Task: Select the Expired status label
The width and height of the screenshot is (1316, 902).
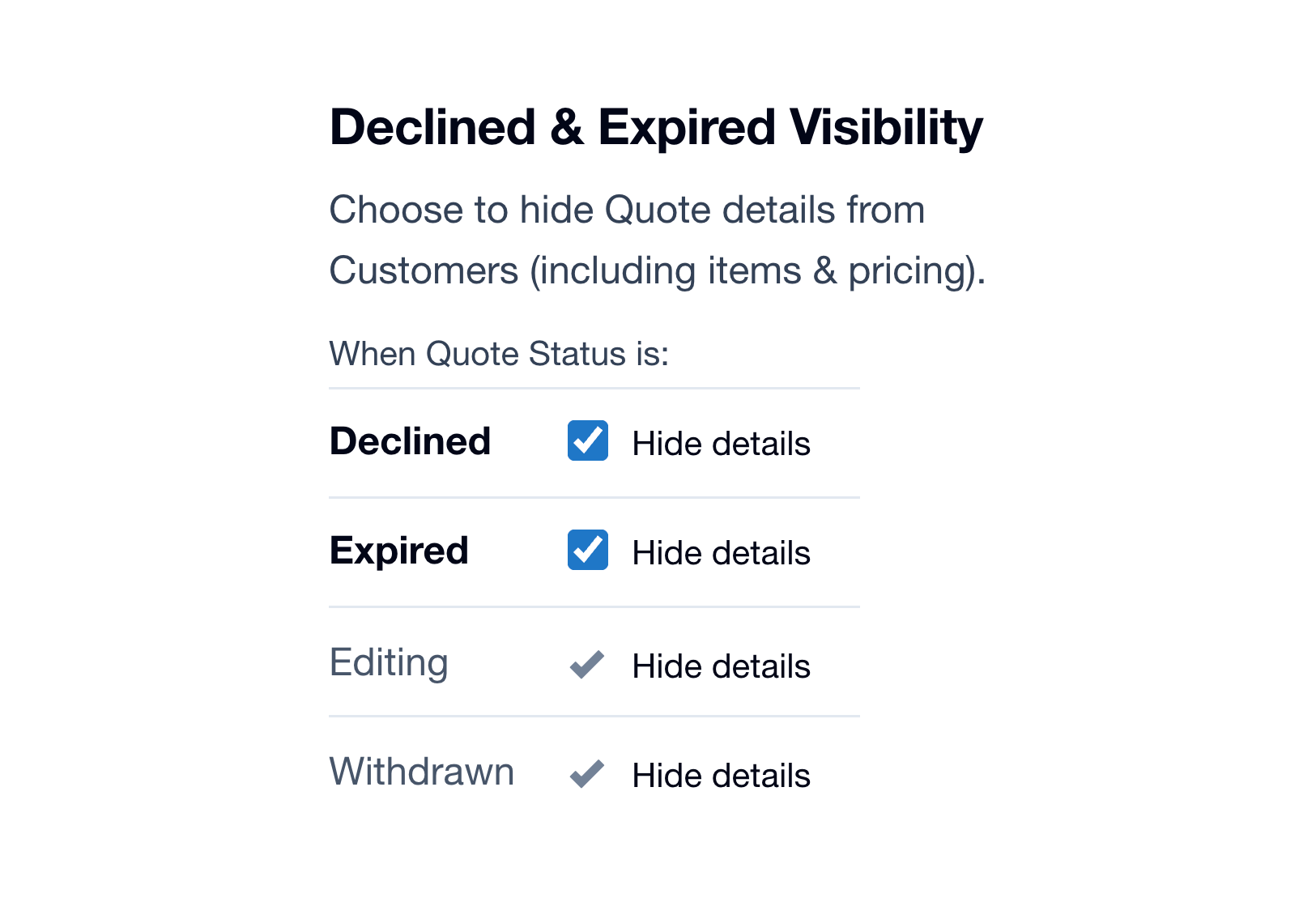Action: (x=398, y=551)
